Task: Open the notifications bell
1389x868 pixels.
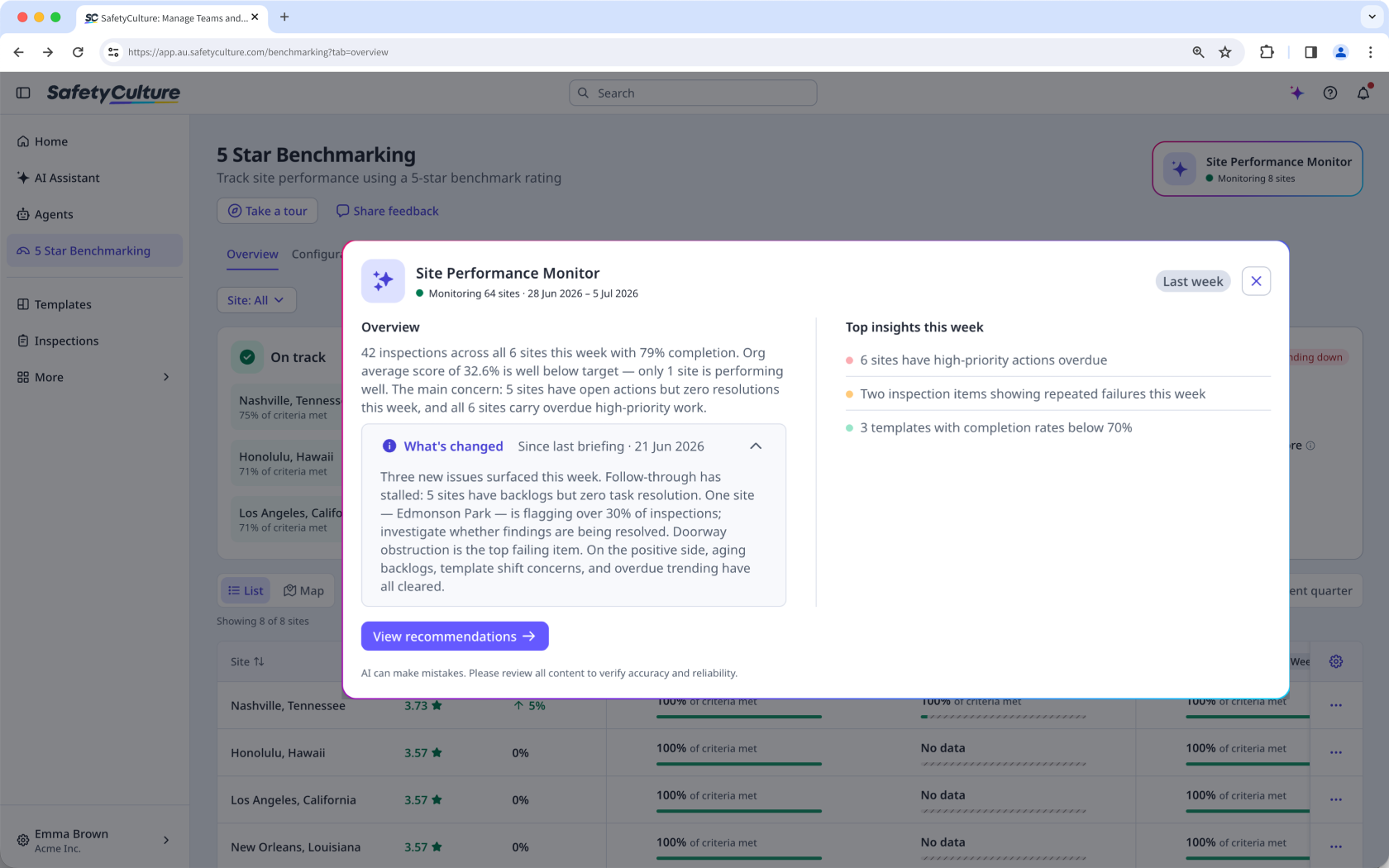Action: 1363,93
